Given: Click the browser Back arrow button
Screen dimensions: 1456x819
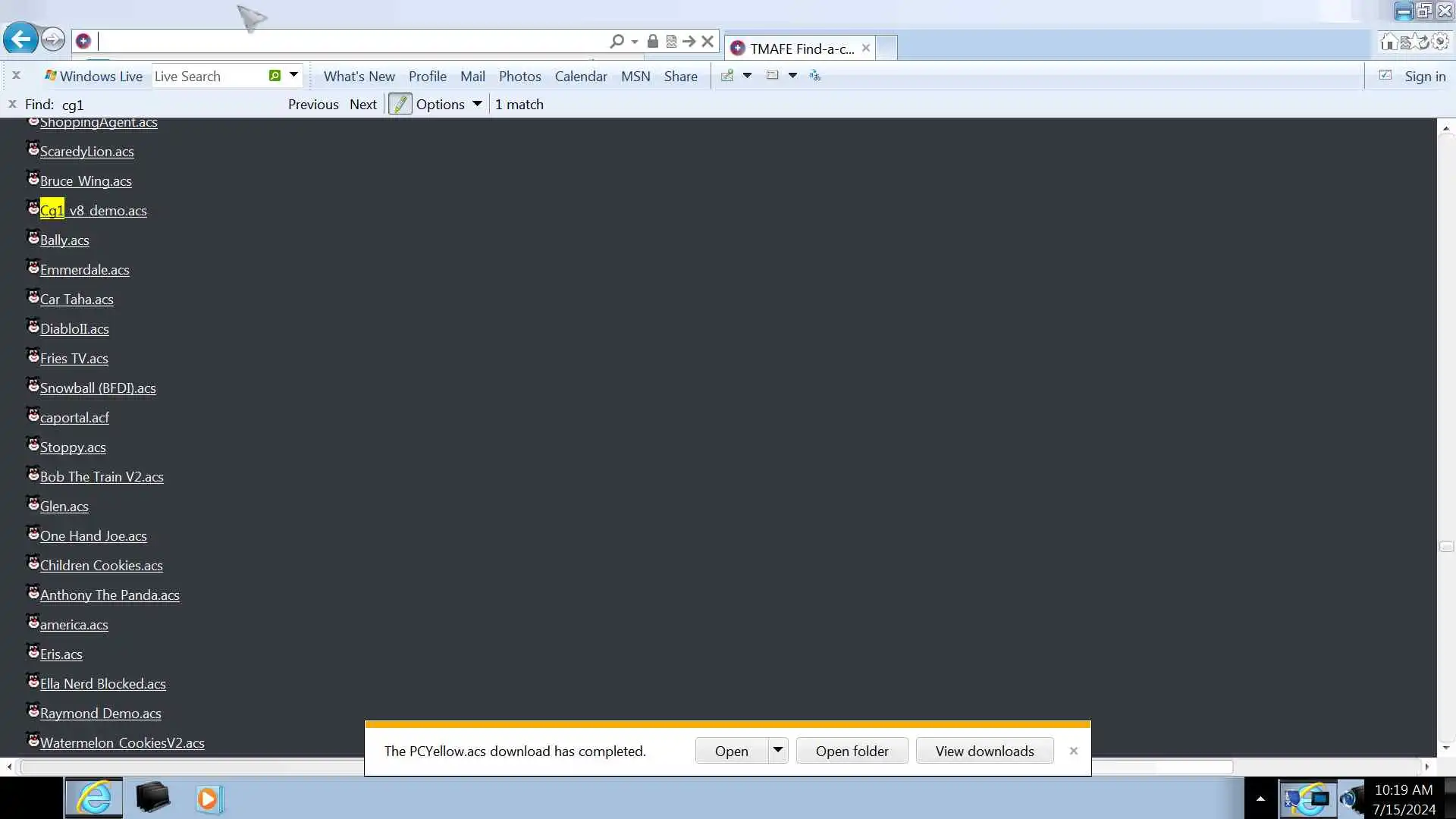Looking at the screenshot, I should tap(20, 39).
